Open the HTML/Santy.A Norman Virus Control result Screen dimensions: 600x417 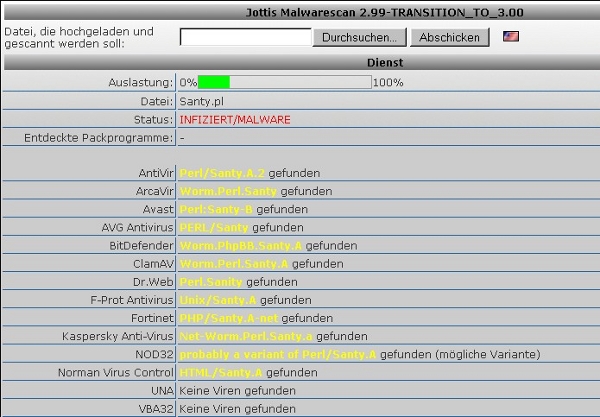point(221,373)
